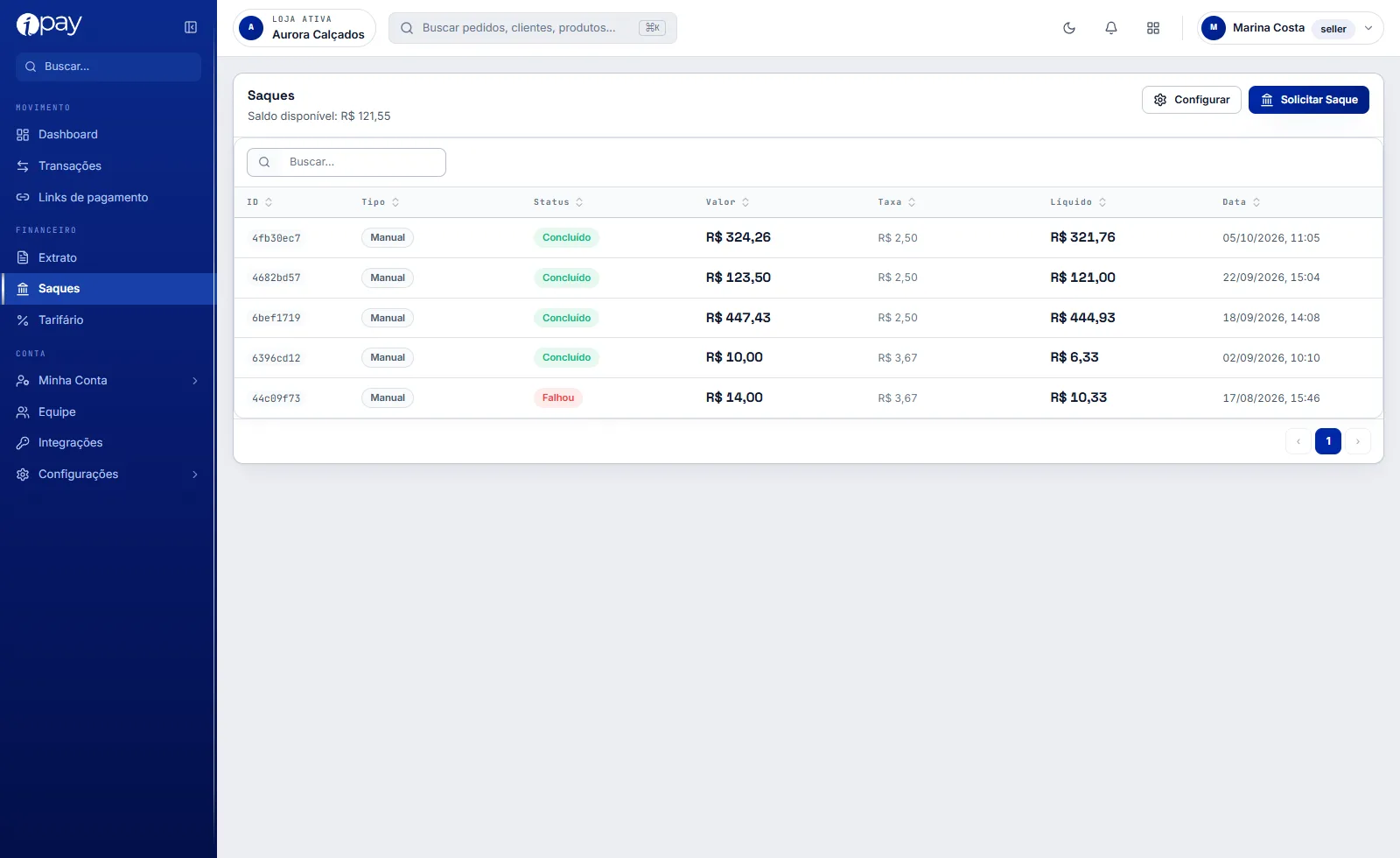
Task: Sort table by Valor column
Action: [x=728, y=202]
